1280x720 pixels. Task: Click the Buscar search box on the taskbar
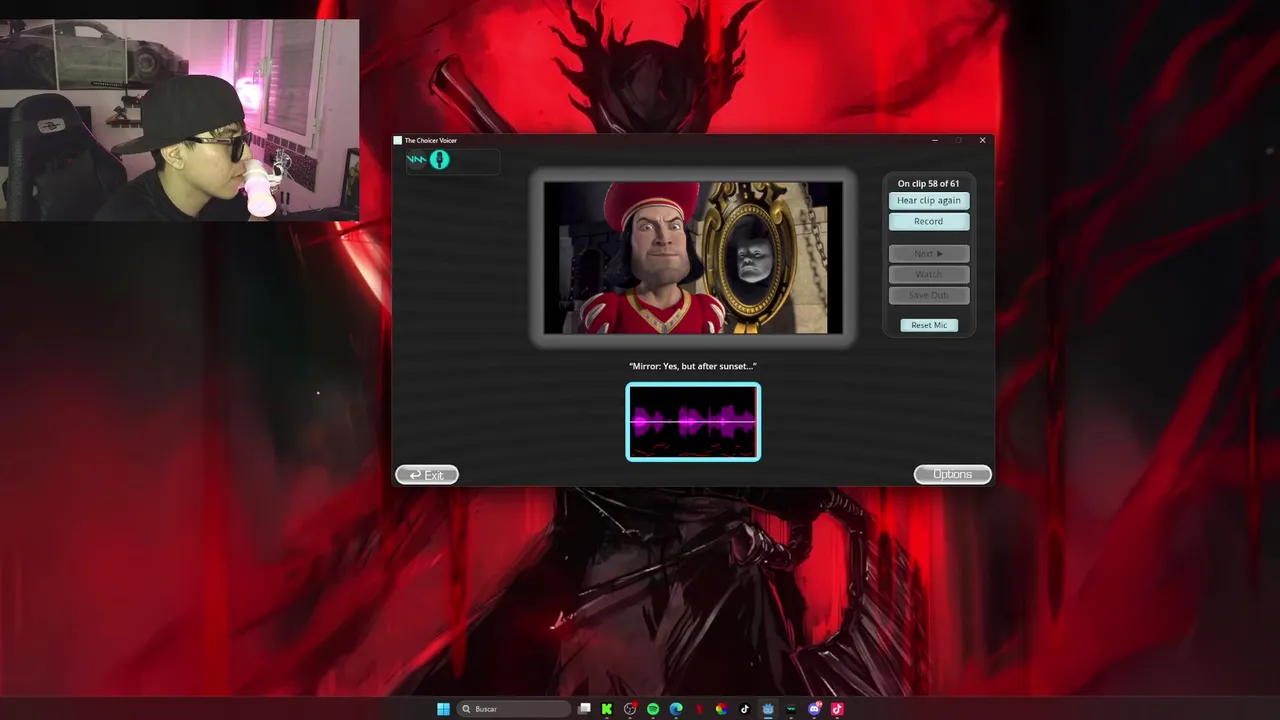click(515, 709)
